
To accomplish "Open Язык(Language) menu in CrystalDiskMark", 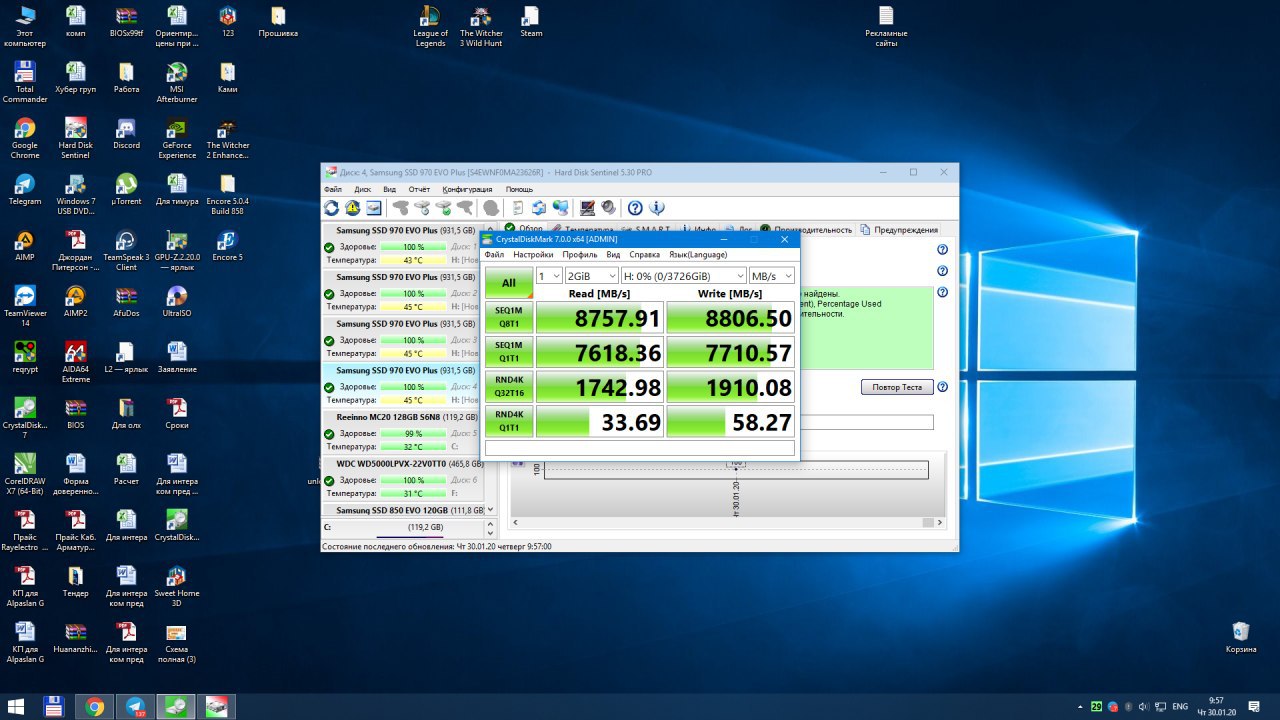I will (698, 255).
